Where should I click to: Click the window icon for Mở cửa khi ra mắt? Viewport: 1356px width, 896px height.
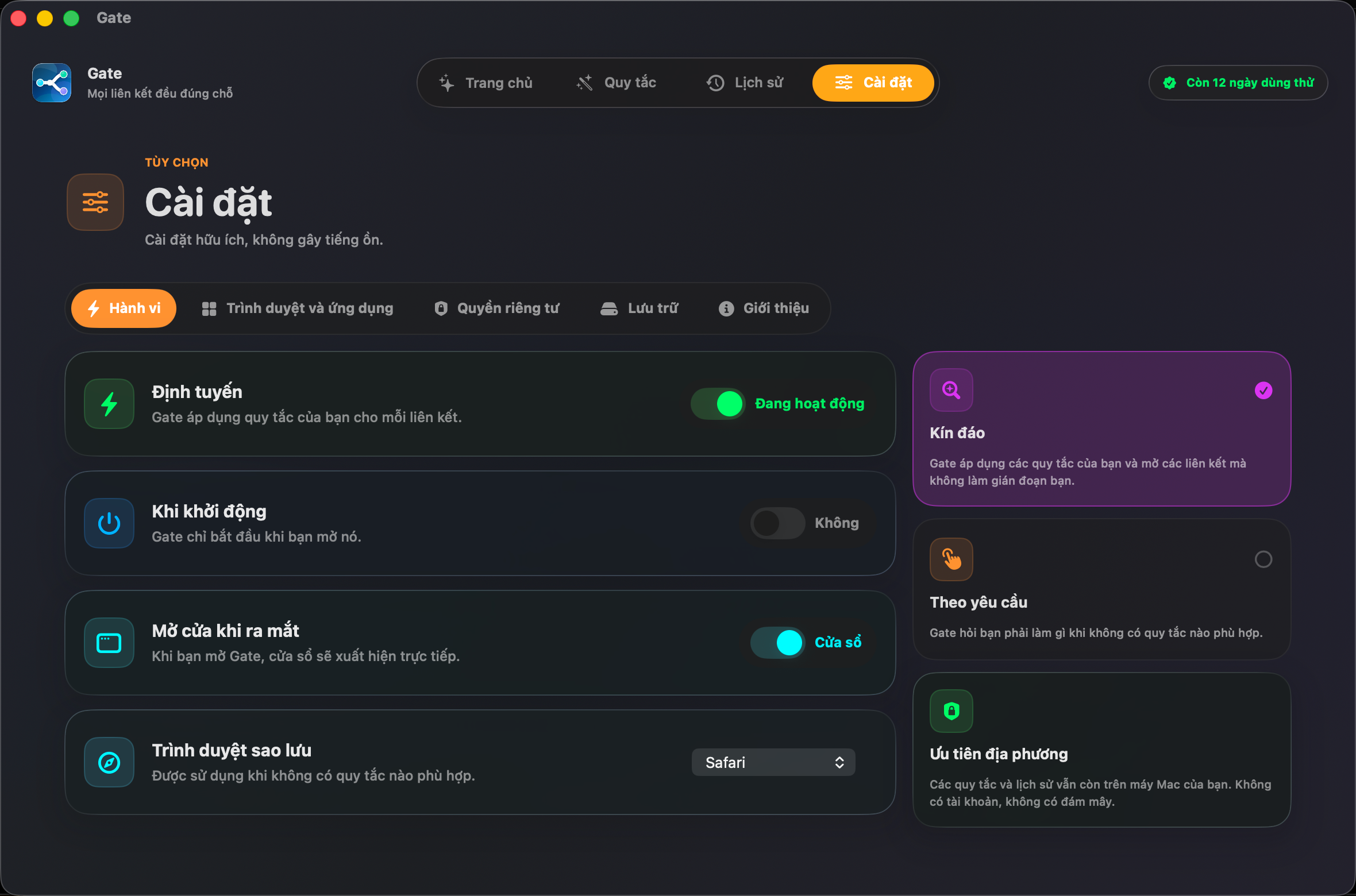tap(109, 643)
